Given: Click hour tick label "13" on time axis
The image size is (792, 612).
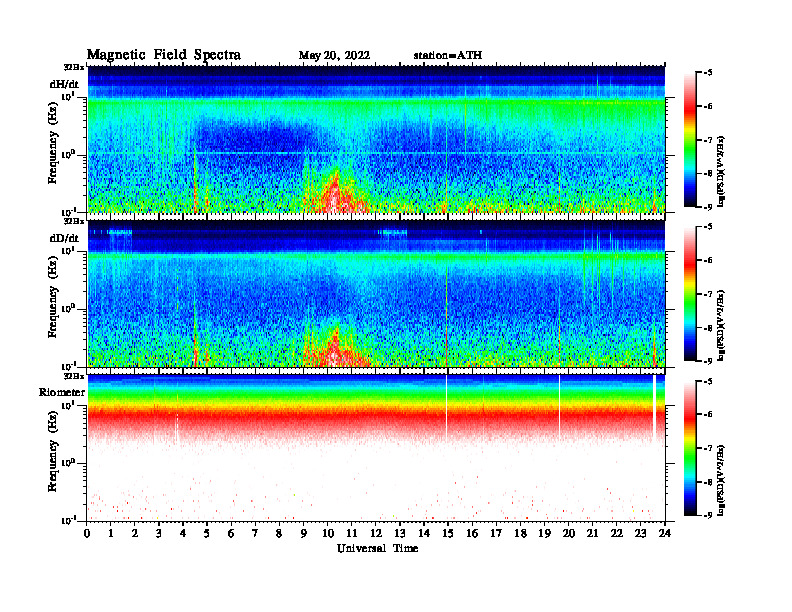Looking at the screenshot, I should pyautogui.click(x=400, y=533).
